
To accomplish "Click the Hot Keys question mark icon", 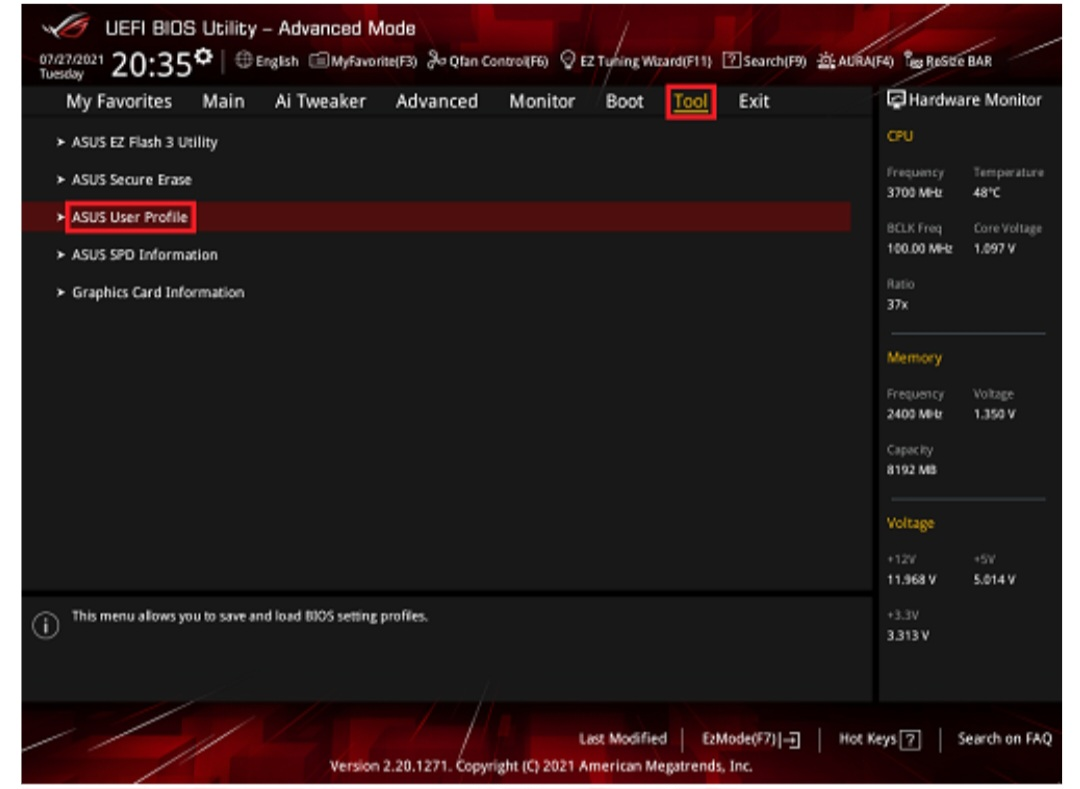I will [910, 740].
